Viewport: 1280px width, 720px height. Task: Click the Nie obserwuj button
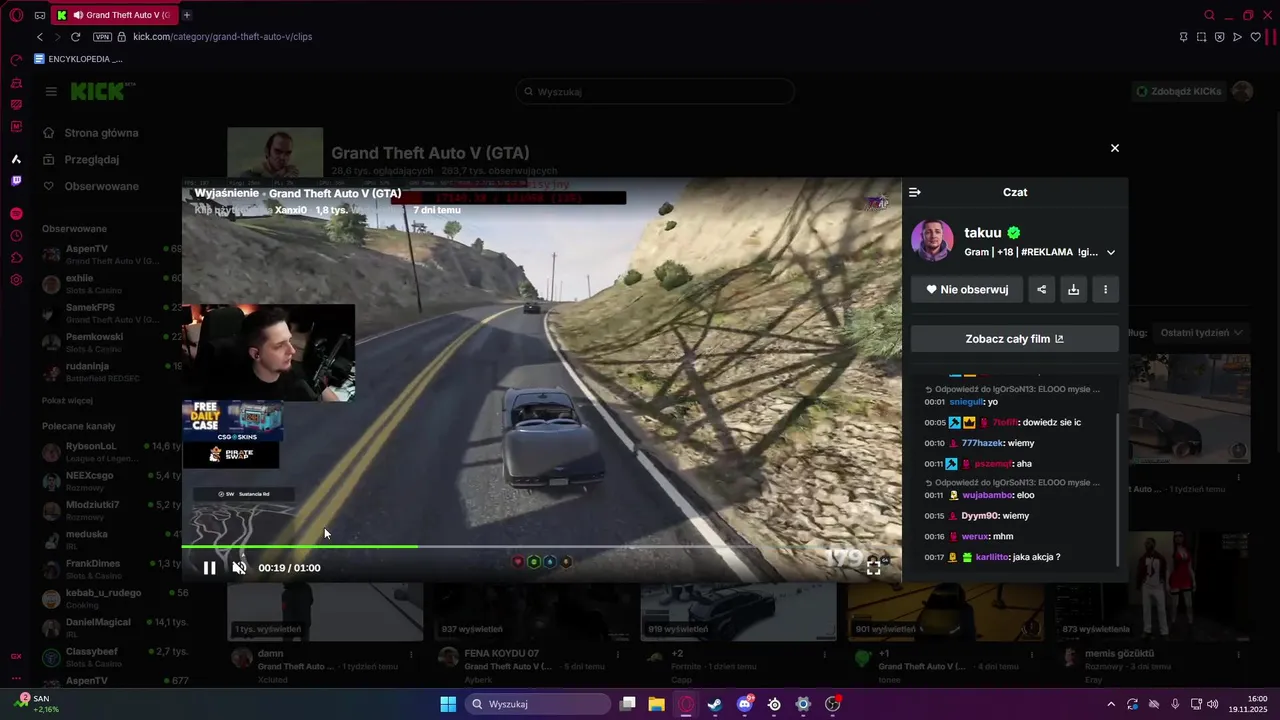[966, 290]
